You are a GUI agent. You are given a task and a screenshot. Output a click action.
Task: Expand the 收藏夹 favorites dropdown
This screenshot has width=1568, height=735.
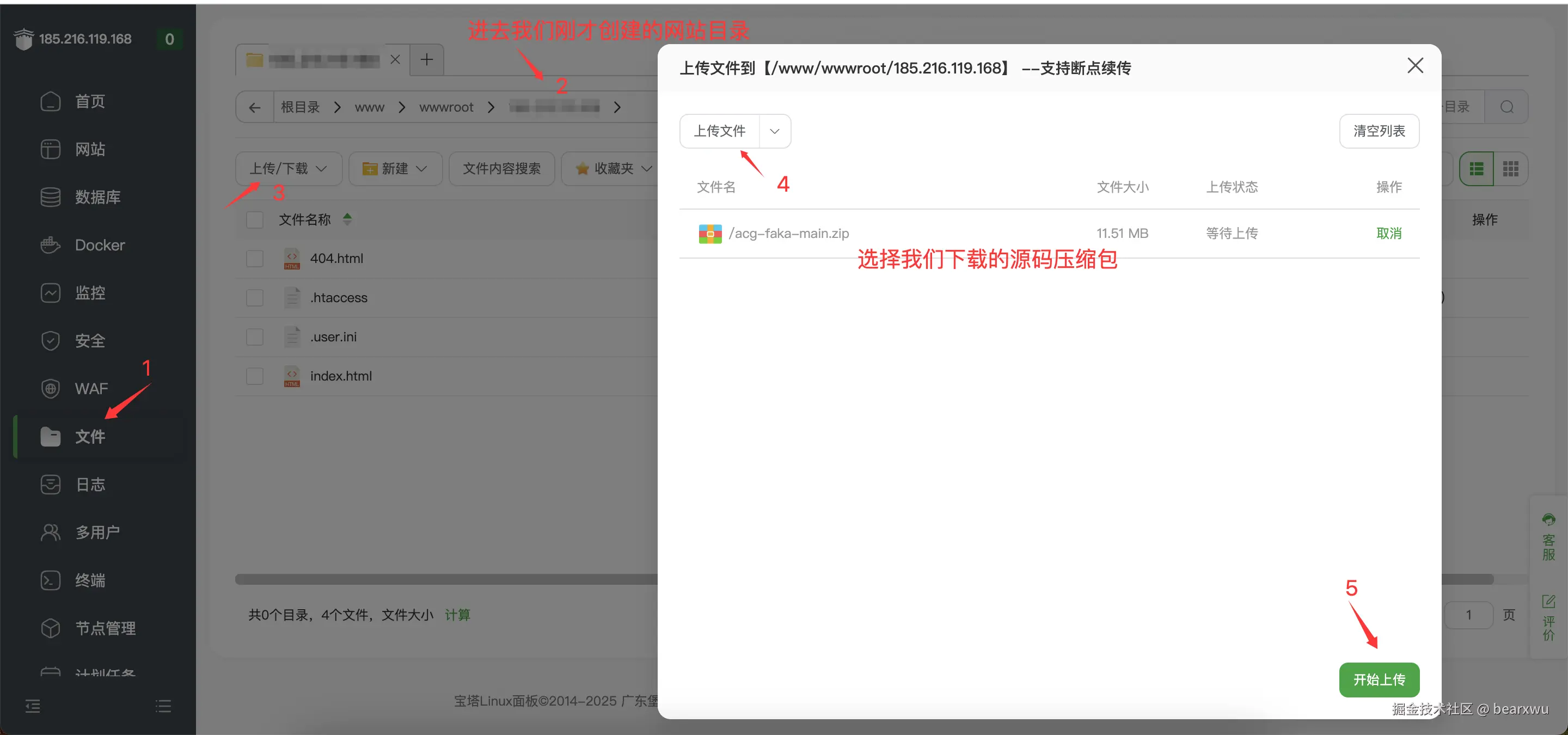point(648,169)
